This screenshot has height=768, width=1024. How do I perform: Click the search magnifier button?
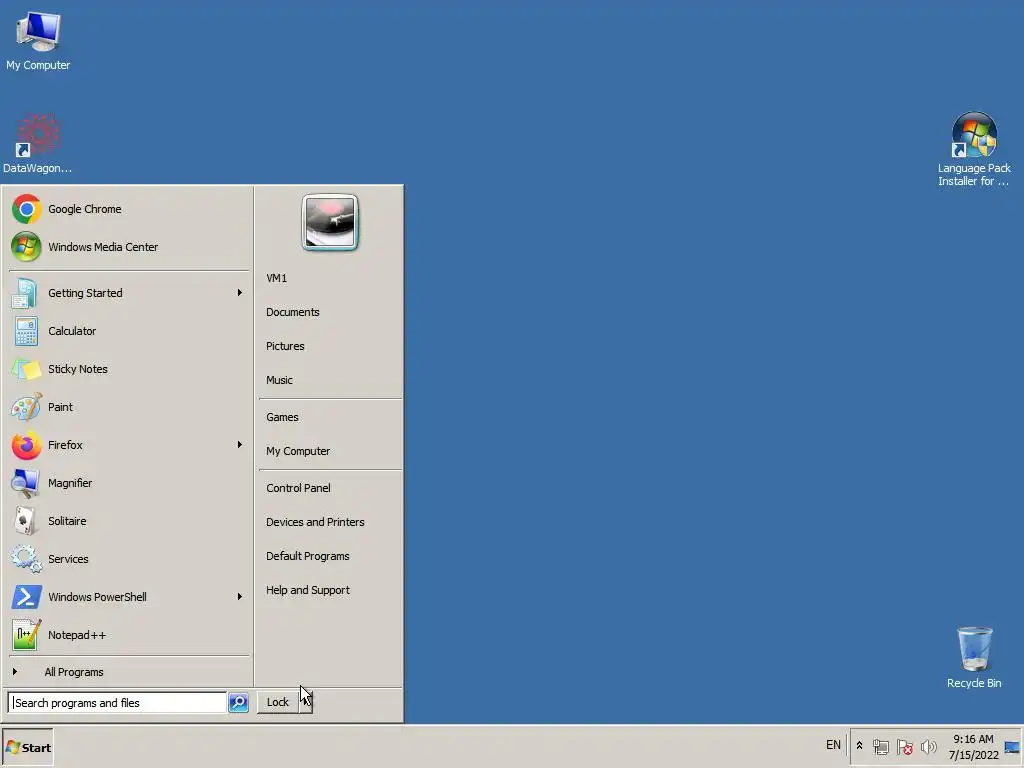(x=238, y=703)
